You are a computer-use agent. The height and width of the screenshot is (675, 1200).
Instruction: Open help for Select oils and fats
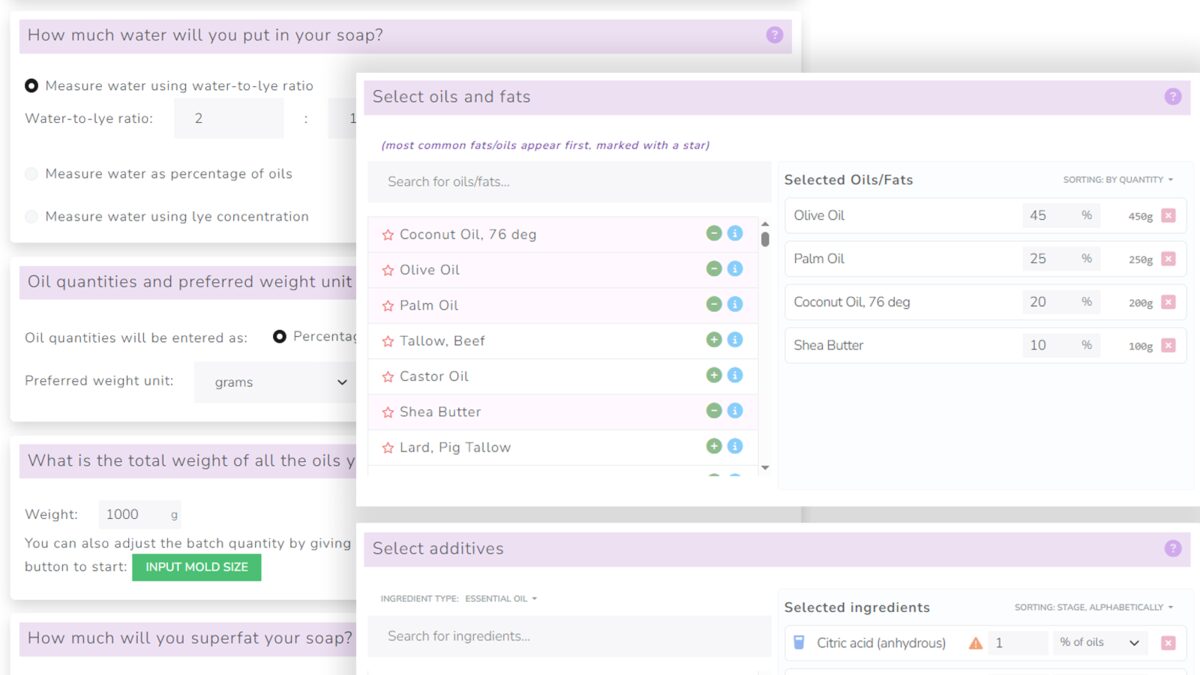(1173, 97)
